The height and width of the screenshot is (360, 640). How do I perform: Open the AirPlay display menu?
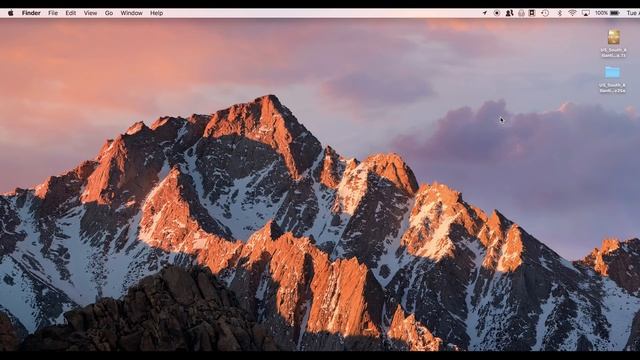tap(586, 13)
